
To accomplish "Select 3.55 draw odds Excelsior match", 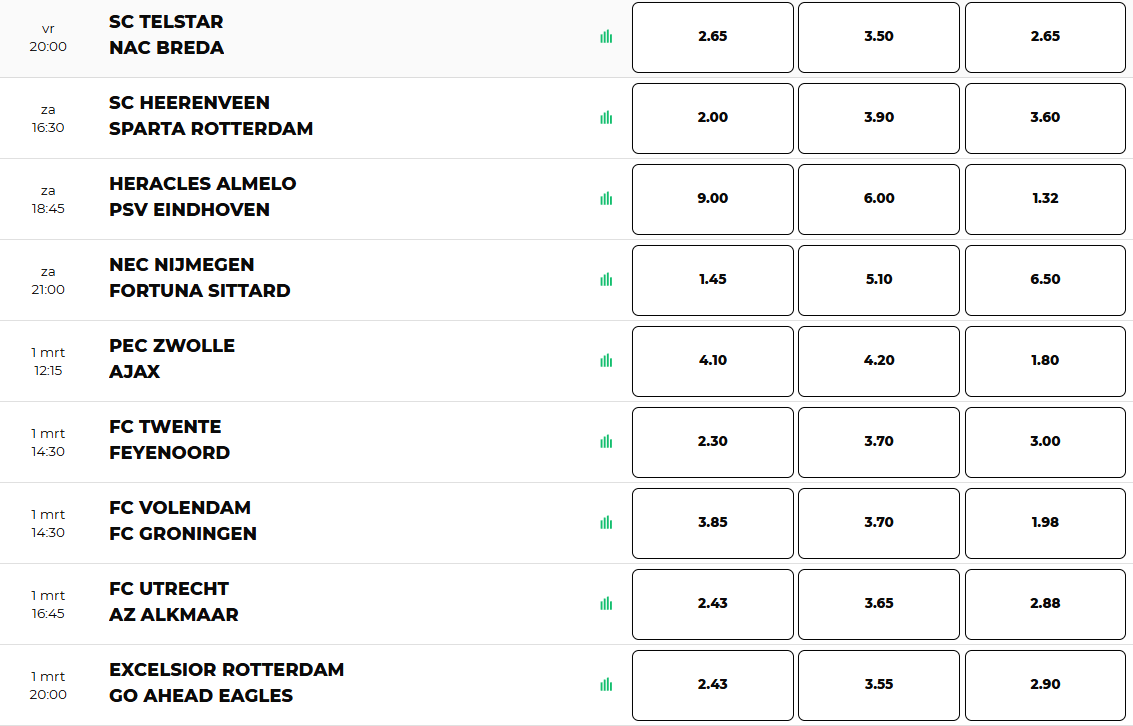I will (878, 685).
